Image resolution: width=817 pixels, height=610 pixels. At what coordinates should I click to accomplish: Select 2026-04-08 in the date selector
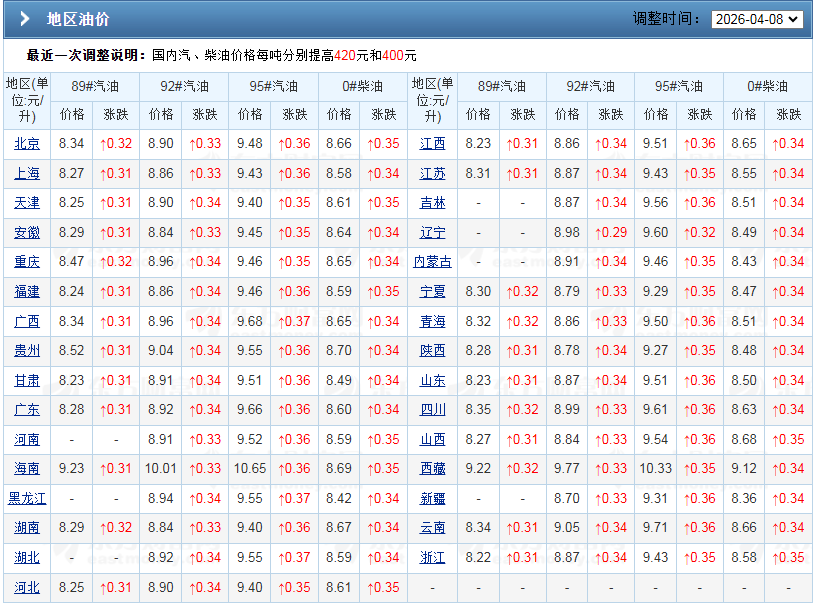[755, 17]
